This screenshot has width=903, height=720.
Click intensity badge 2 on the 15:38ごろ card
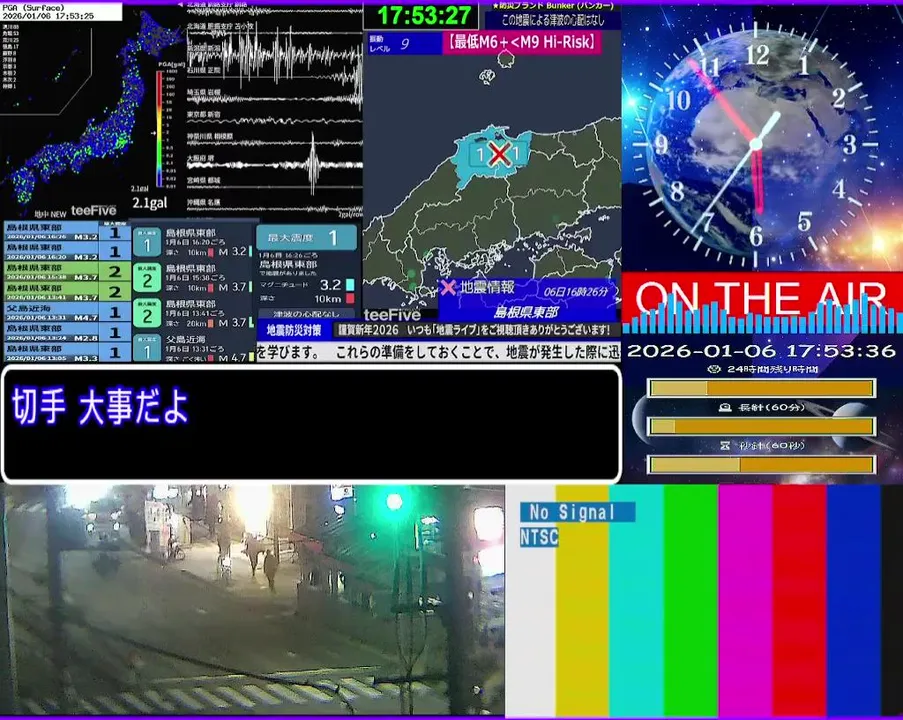147,279
